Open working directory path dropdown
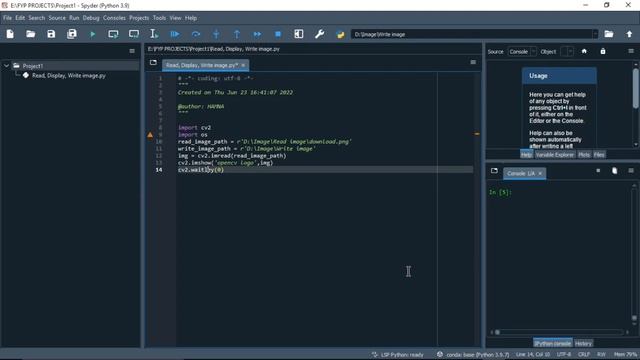The image size is (640, 360). 595,34
